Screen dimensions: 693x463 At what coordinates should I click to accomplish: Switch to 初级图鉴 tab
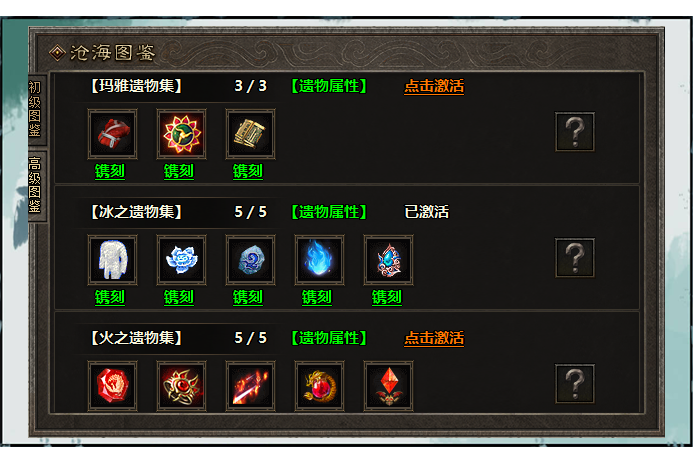[x=35, y=109]
